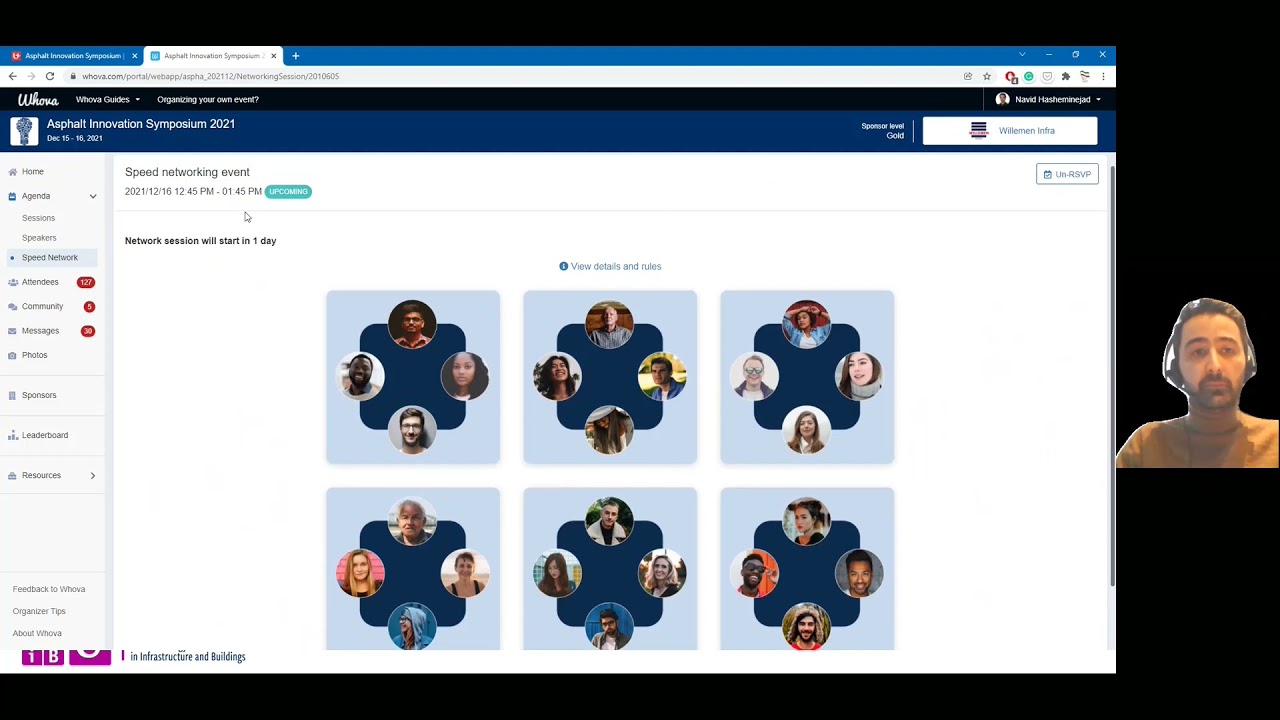1280x720 pixels.
Task: Open Feedback to Whova link
Action: [x=49, y=589]
